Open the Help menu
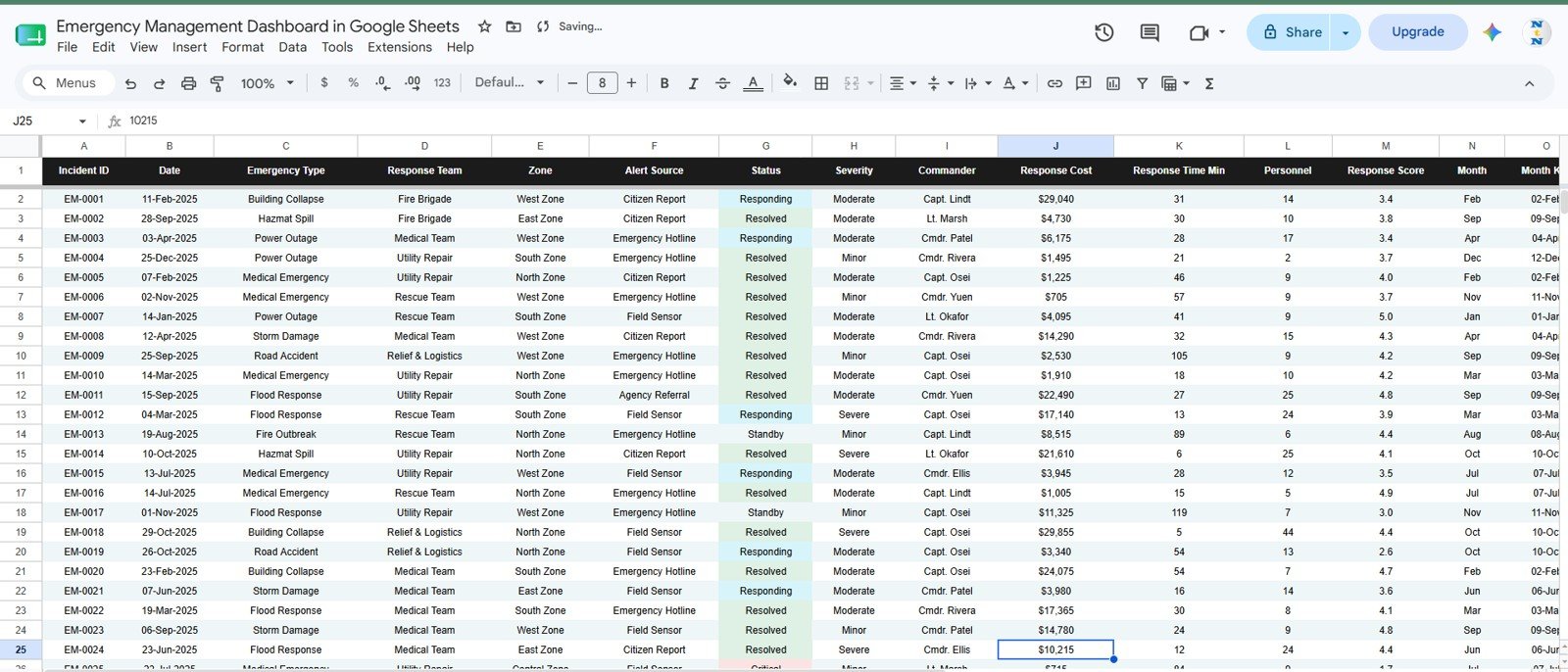This screenshot has height=672, width=1568. coord(460,47)
